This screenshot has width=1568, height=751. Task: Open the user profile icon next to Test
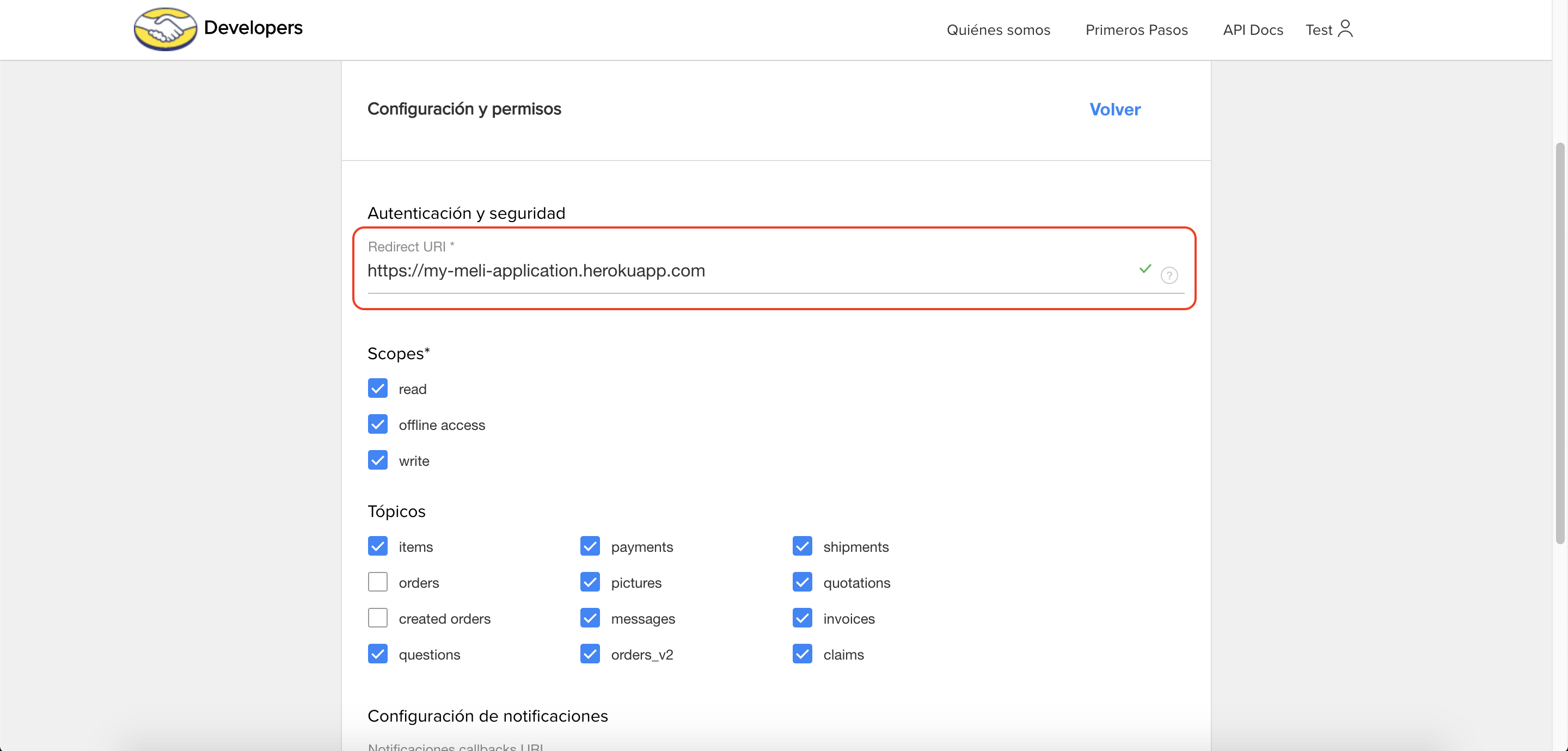[x=1345, y=29]
